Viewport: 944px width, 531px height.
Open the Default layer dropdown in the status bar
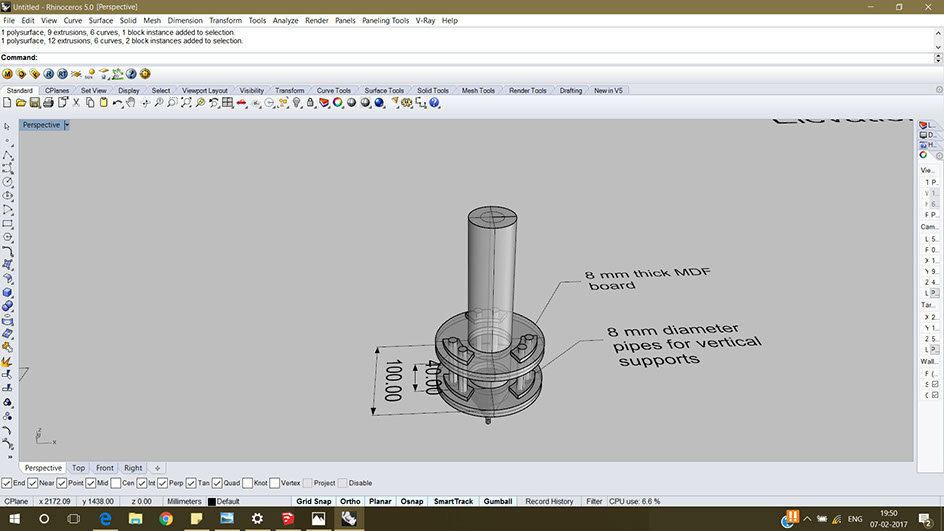pos(223,501)
